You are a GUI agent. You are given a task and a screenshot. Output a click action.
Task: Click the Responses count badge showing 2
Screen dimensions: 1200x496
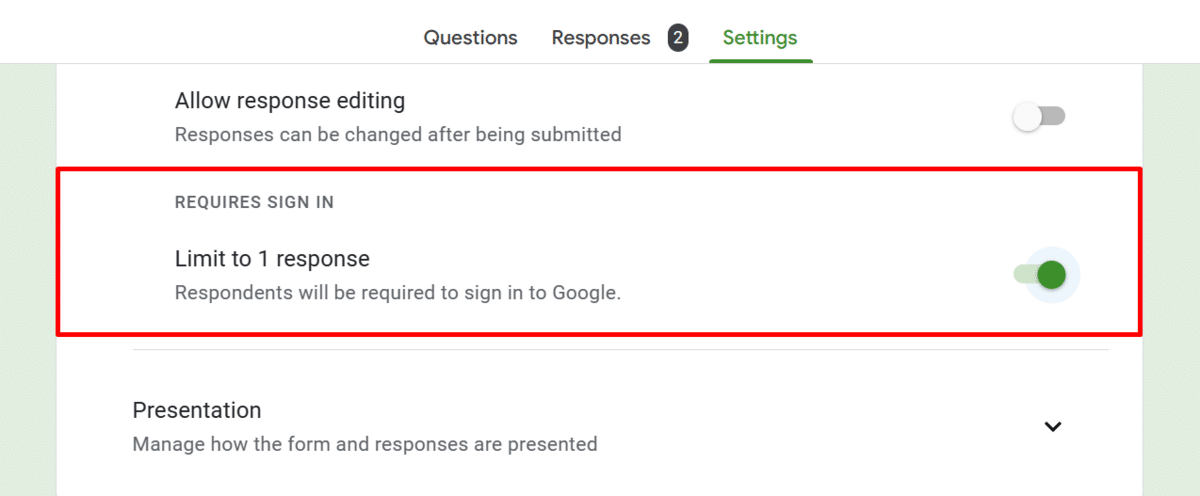tap(678, 38)
